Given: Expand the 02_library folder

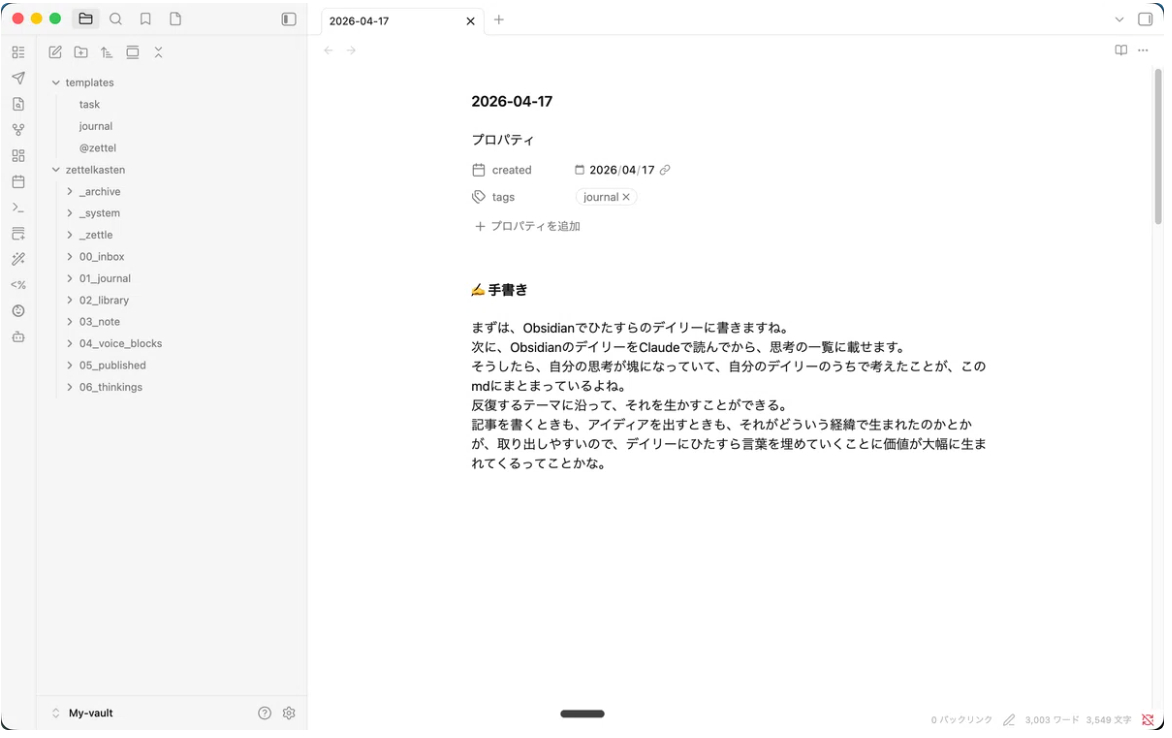Looking at the screenshot, I should 70,301.
